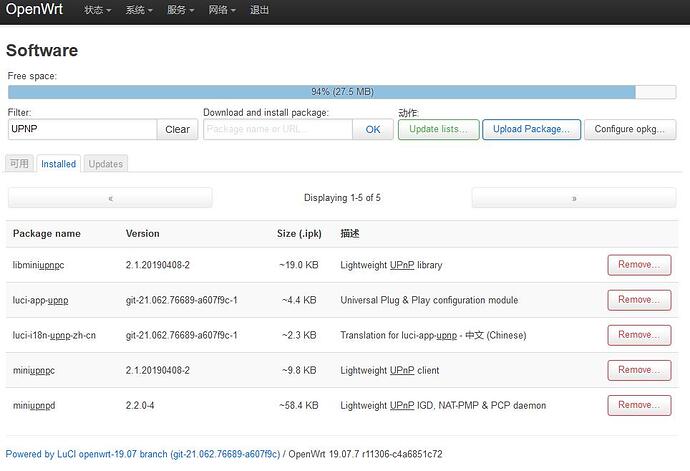This screenshot has height=471, width=690.
Task: Click the Package name column header
Action: coord(47,234)
